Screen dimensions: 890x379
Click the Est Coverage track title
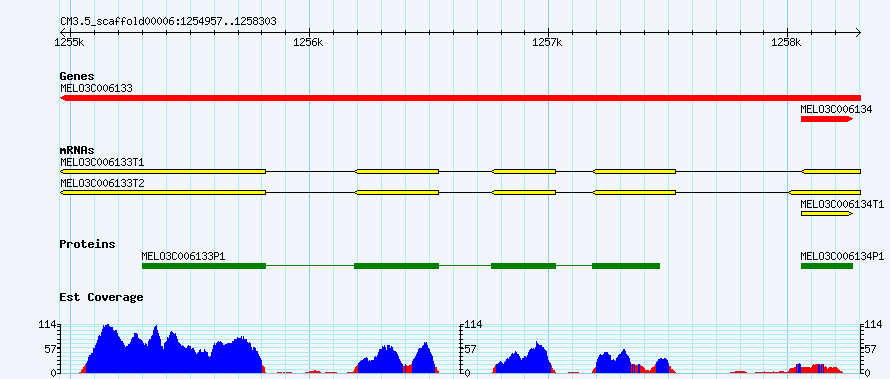click(x=101, y=297)
